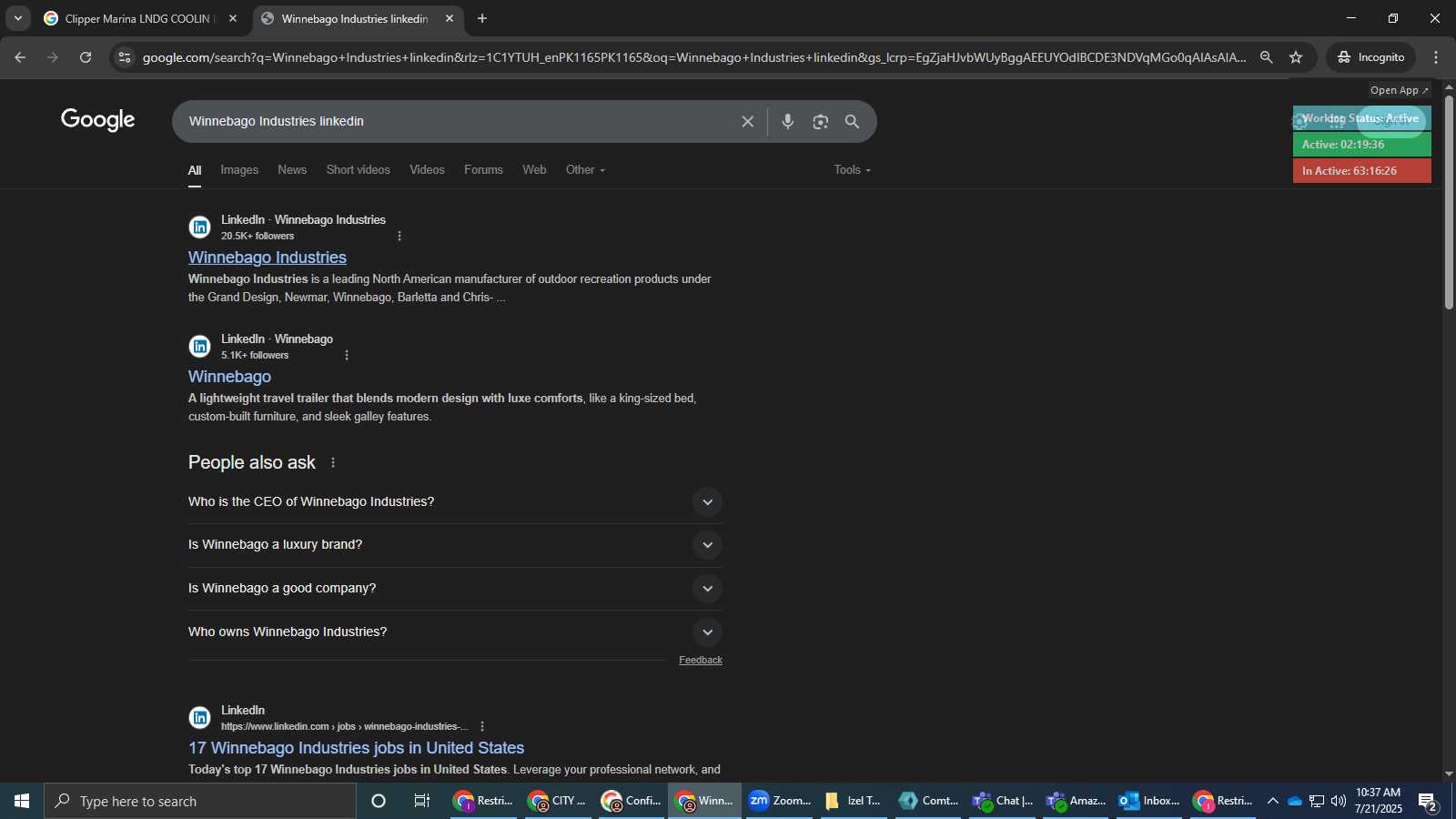
Task: Open search by image camera icon
Action: [x=821, y=121]
